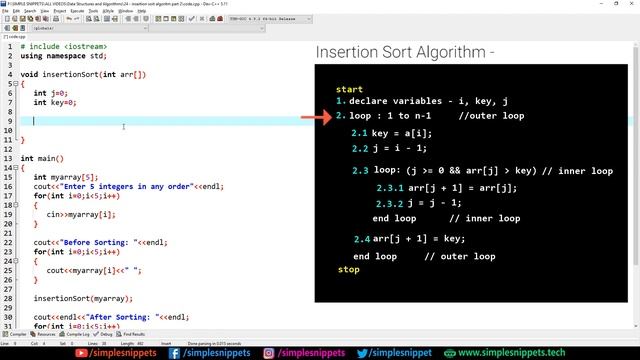Click the Run toolbar icon
This screenshot has width=640, height=360.
(166, 19)
